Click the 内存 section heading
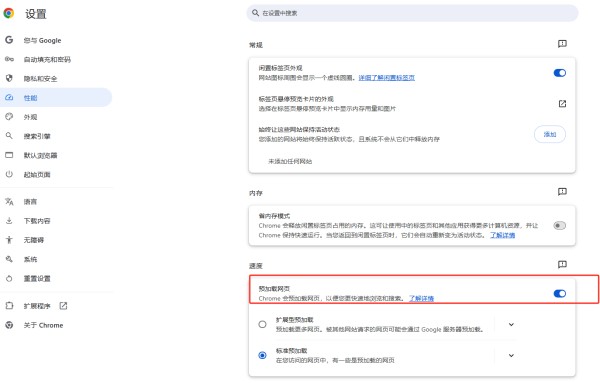The height and width of the screenshot is (383, 600). 256,193
